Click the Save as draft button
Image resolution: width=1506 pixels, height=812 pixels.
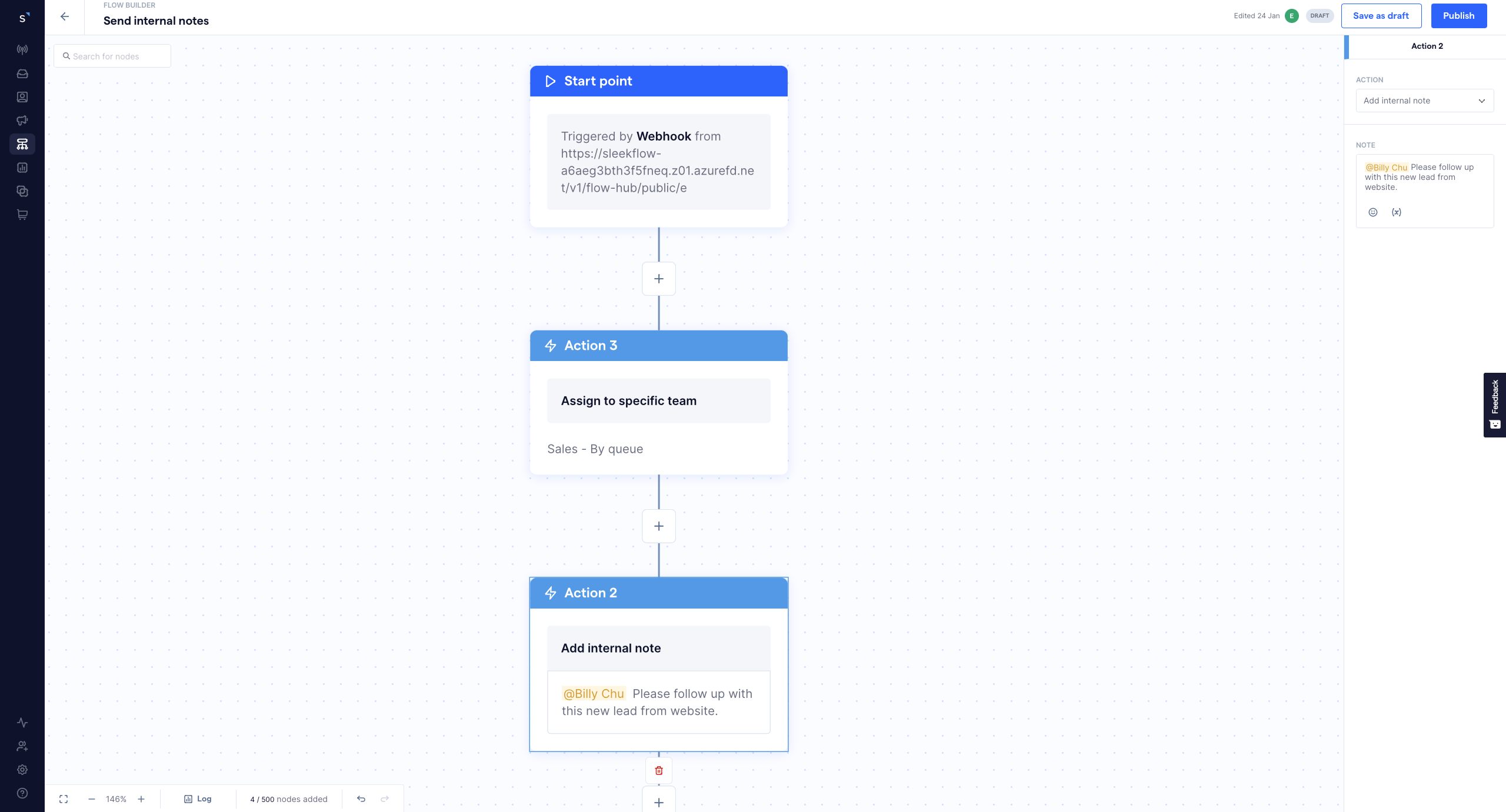click(1381, 15)
